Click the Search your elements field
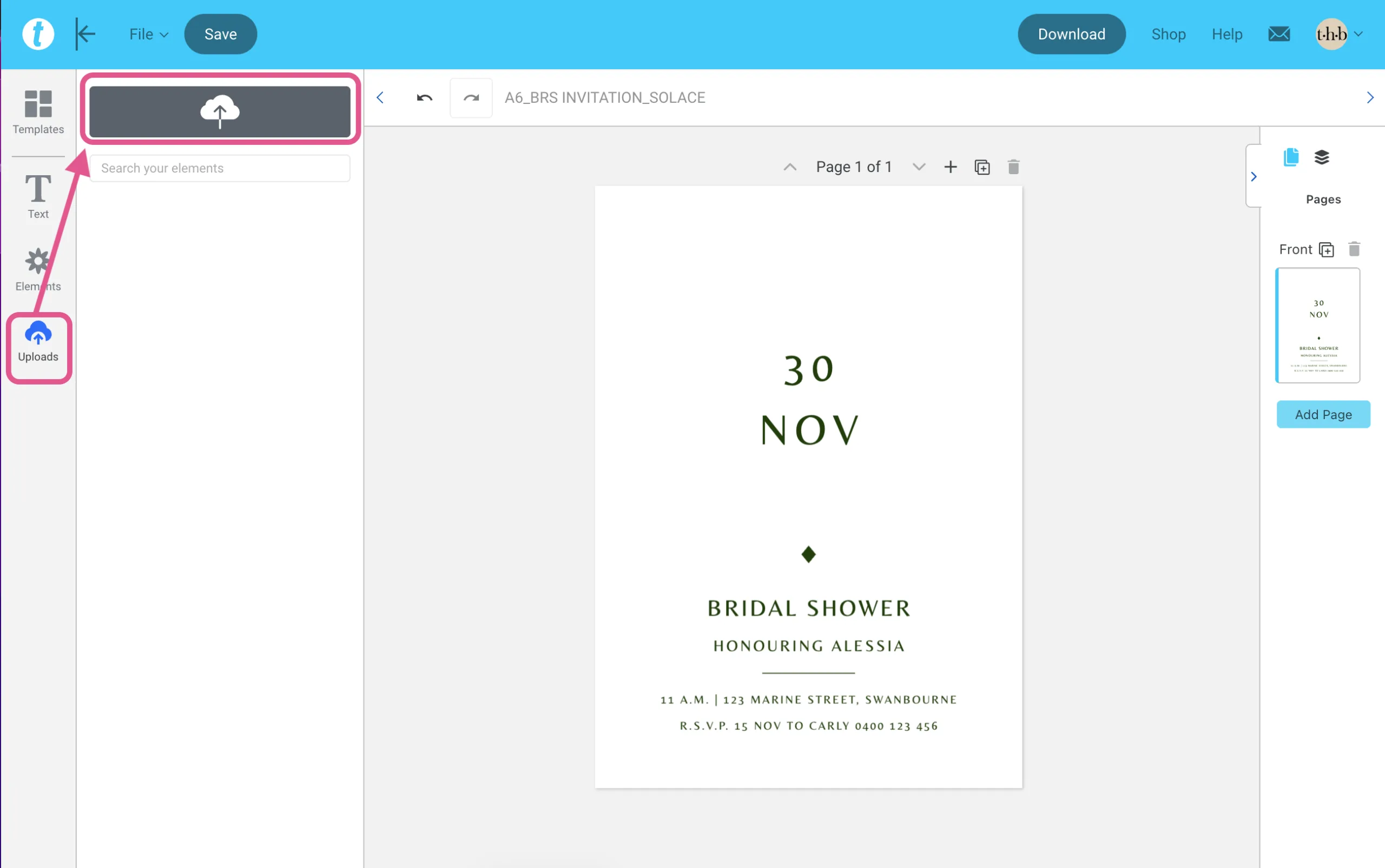 click(219, 168)
